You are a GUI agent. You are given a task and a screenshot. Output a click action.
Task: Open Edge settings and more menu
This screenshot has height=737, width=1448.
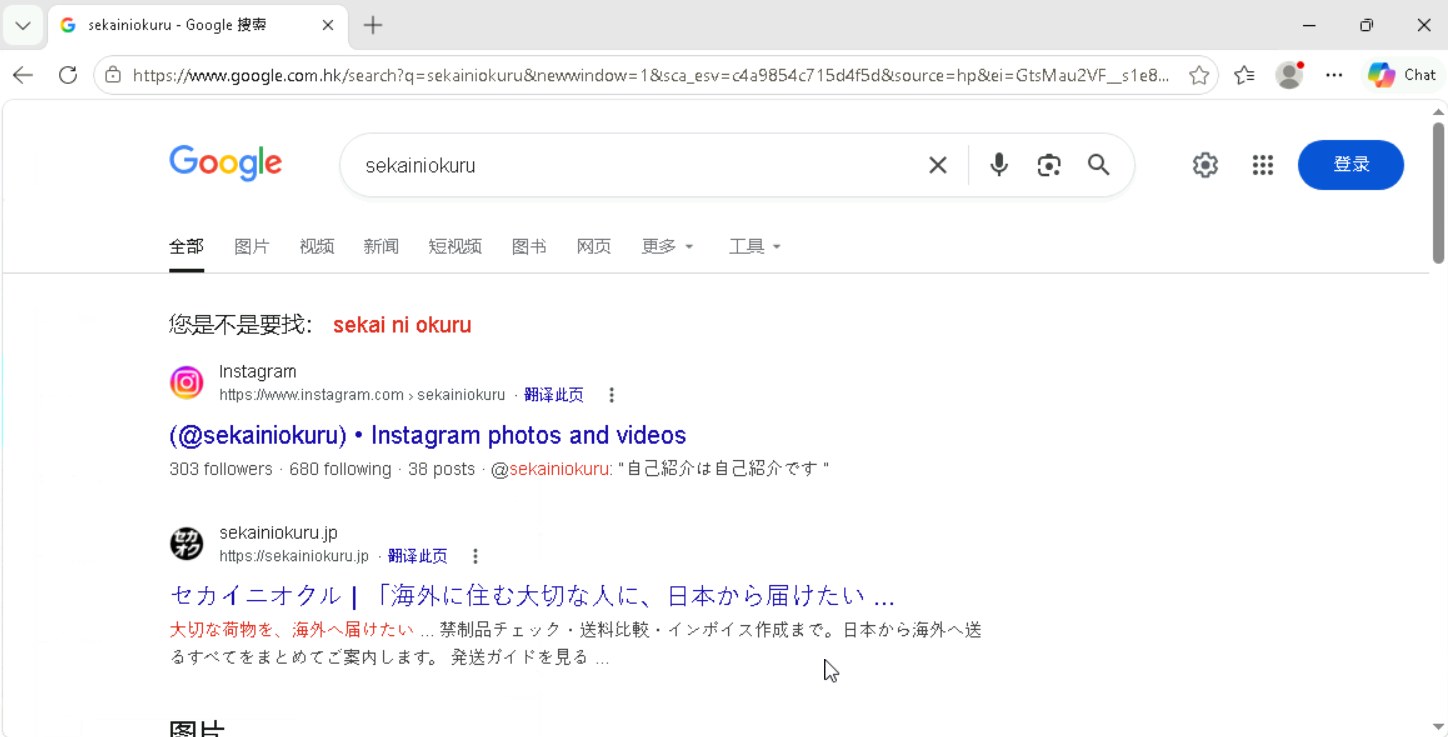click(x=1334, y=75)
